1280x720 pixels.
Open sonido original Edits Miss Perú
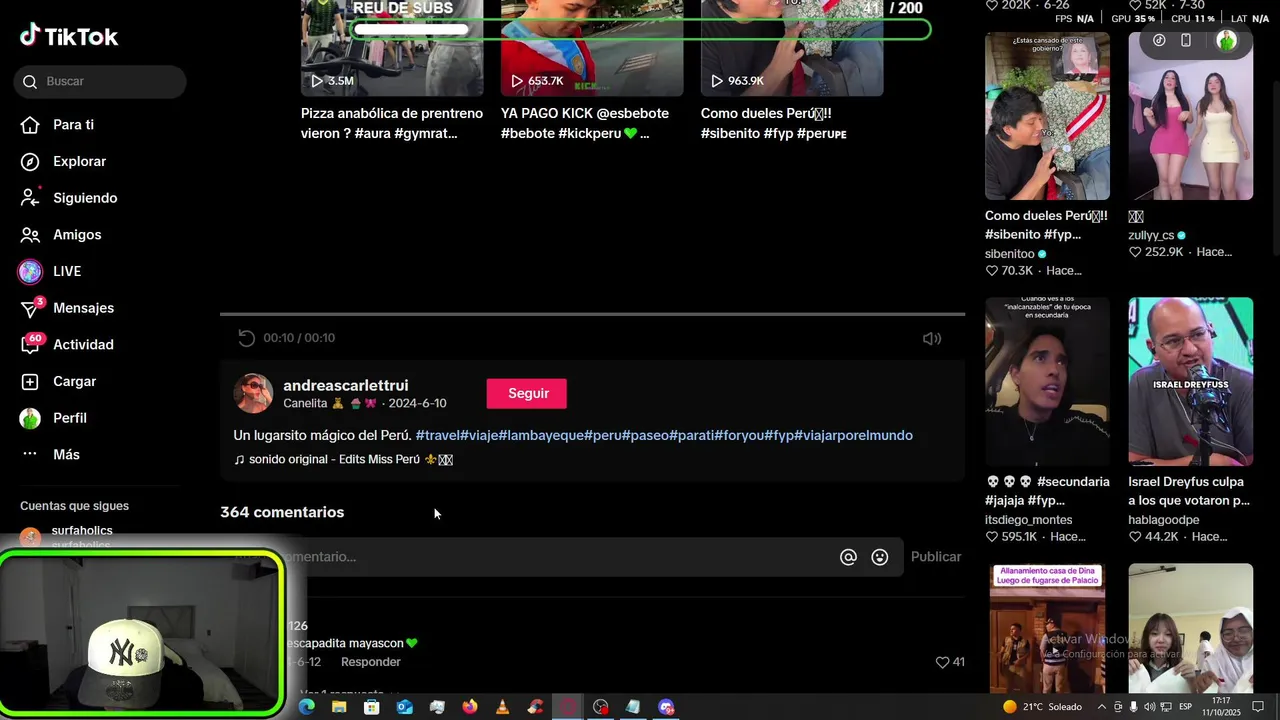pos(343,459)
